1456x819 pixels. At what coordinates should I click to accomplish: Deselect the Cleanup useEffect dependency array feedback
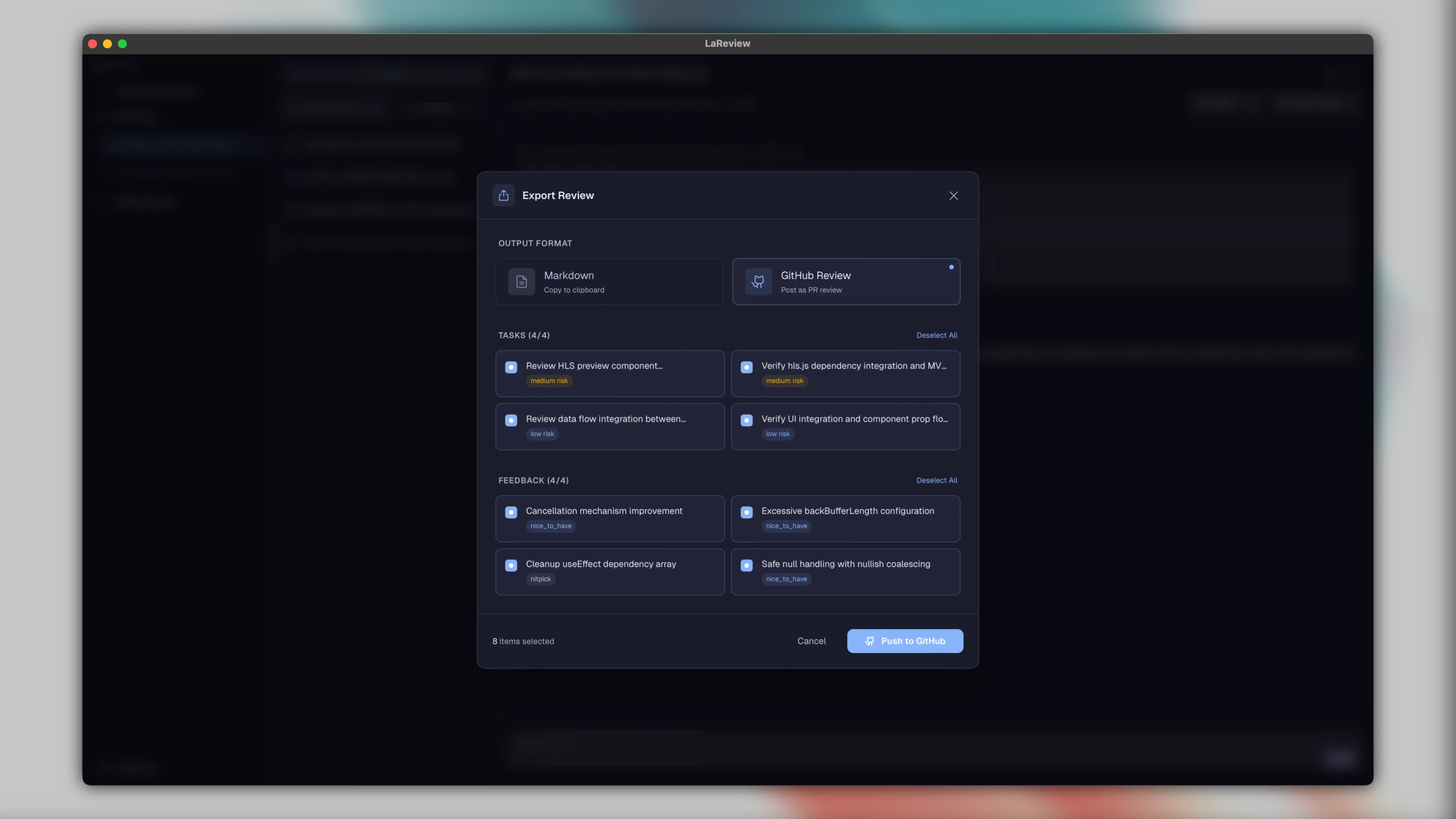511,565
